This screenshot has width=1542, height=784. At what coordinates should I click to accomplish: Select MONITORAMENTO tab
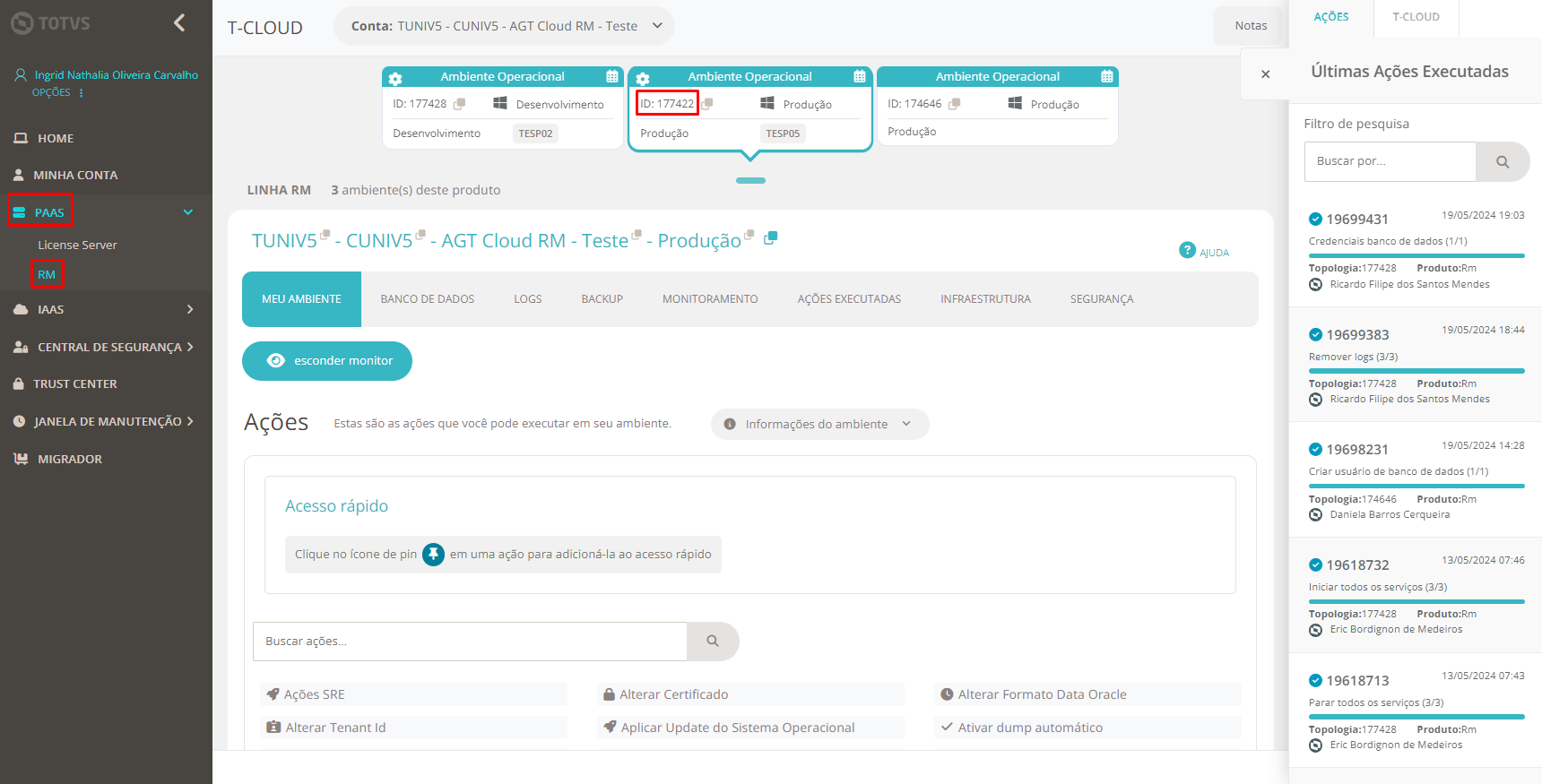tap(710, 299)
